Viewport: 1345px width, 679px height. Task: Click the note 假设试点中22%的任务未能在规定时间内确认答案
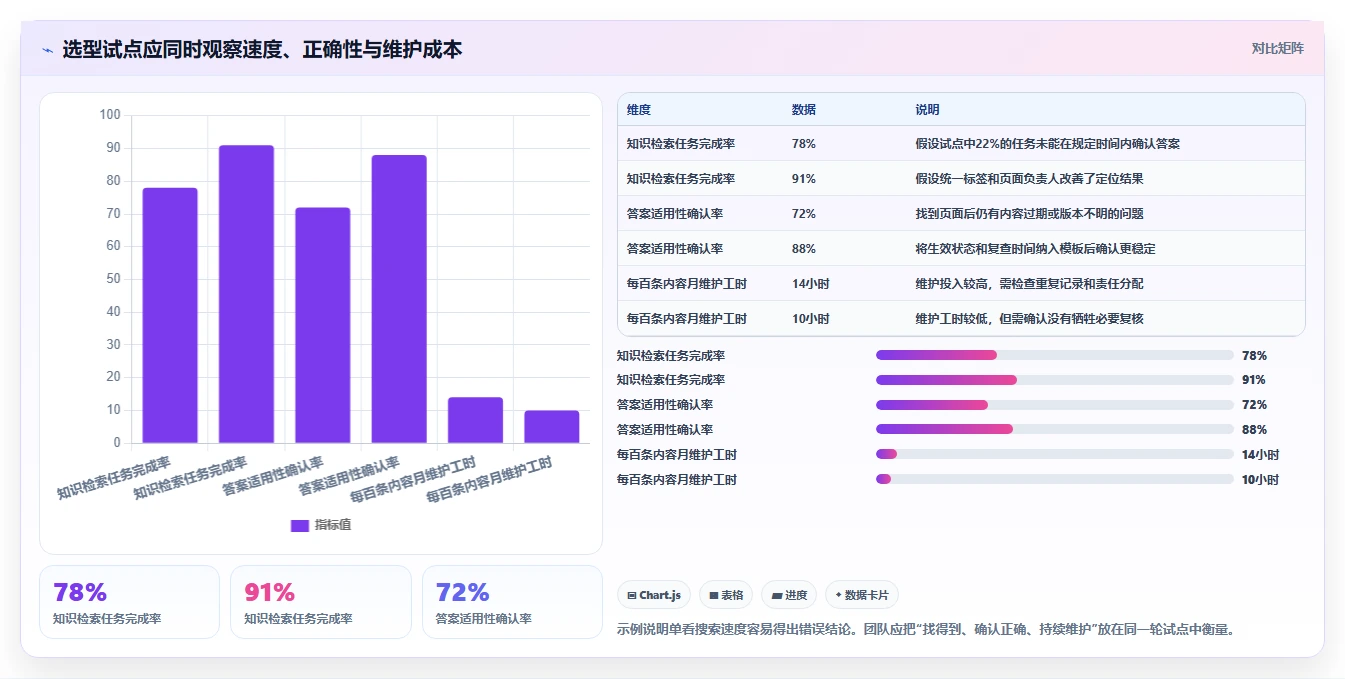coord(1048,144)
